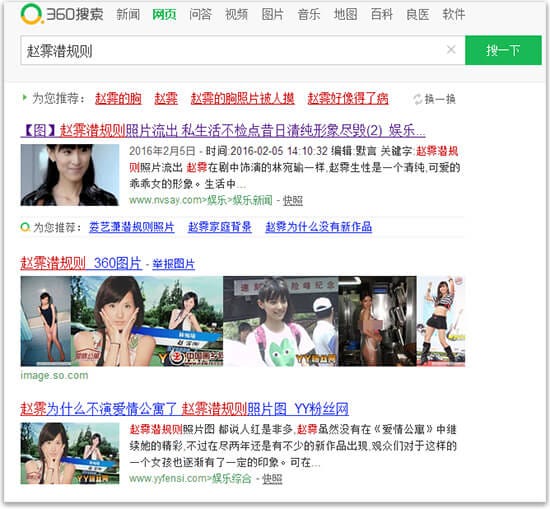Open the 软件 tab

(x=454, y=14)
